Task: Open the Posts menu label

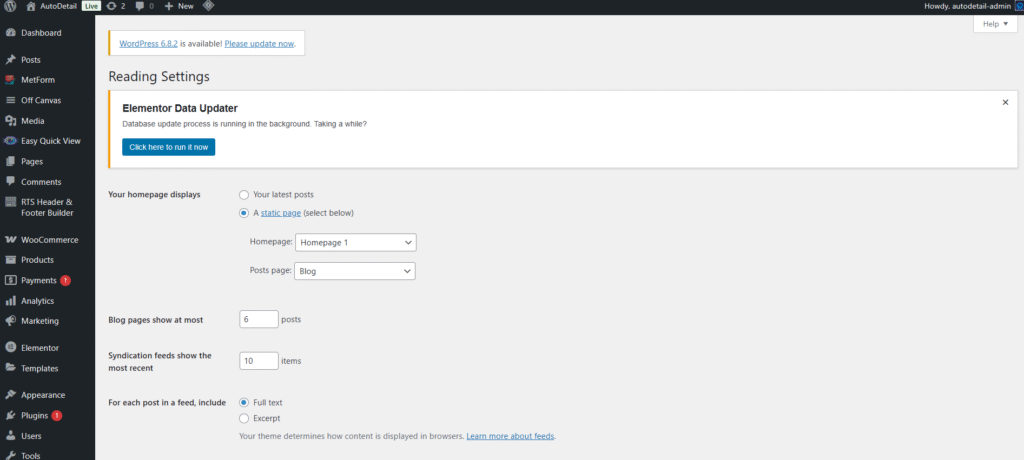Action: [x=31, y=59]
